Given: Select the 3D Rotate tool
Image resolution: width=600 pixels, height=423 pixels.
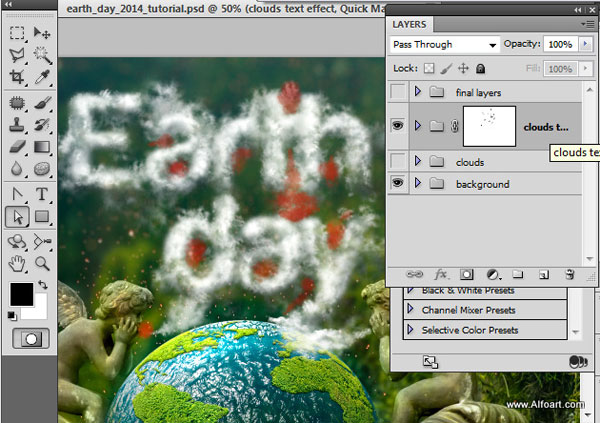Looking at the screenshot, I should 17,242.
